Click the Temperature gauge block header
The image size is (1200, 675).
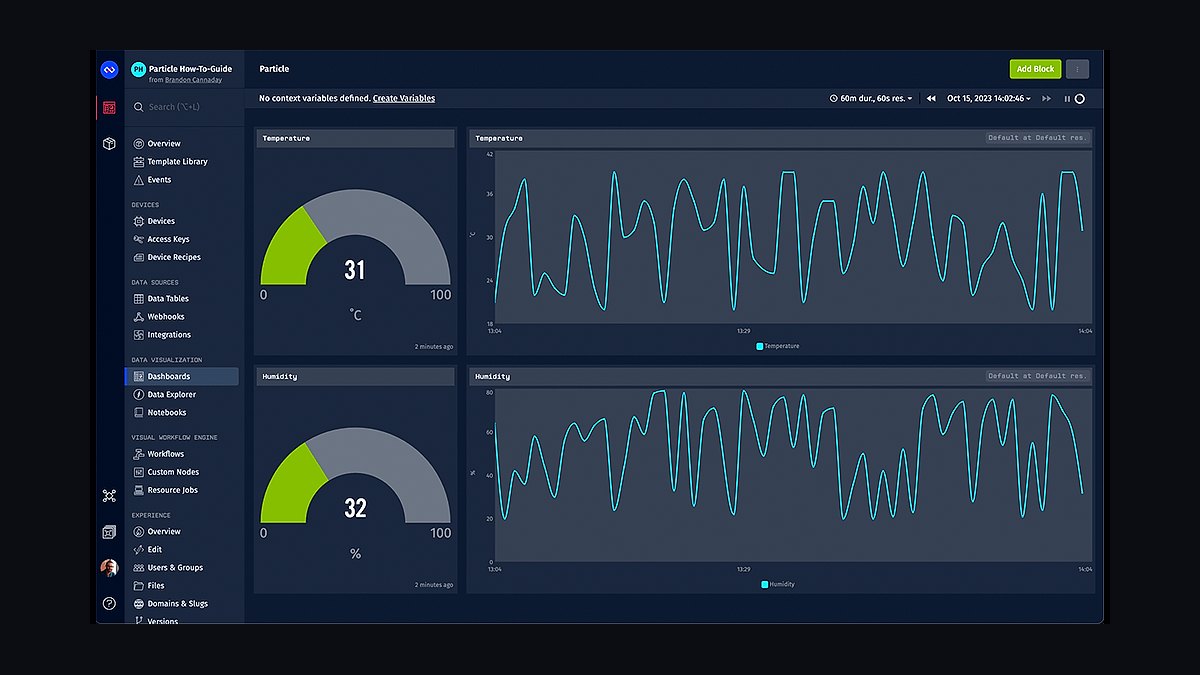pyautogui.click(x=356, y=138)
